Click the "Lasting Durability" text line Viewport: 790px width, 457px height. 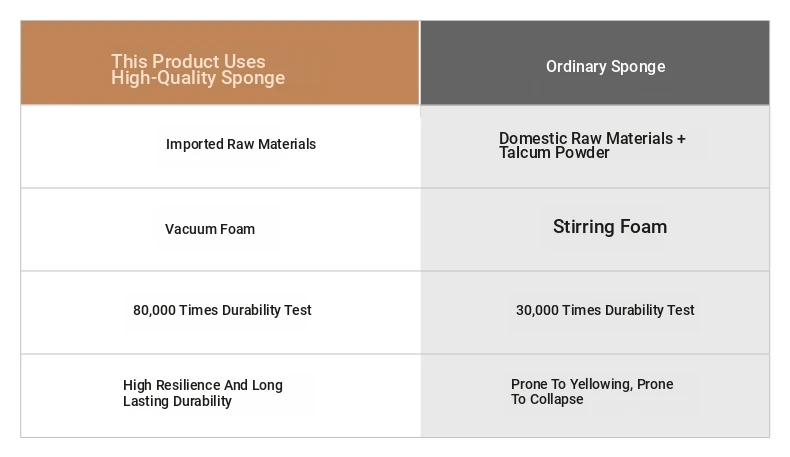[x=177, y=401]
